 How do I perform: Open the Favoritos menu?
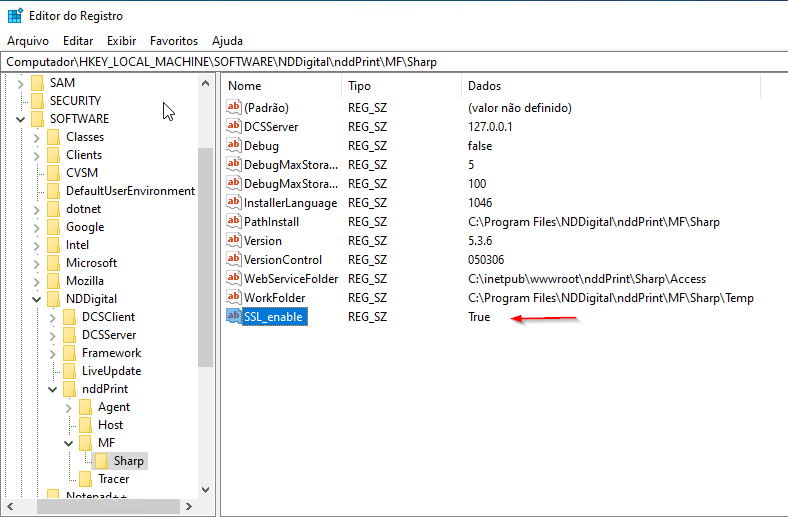[x=174, y=41]
